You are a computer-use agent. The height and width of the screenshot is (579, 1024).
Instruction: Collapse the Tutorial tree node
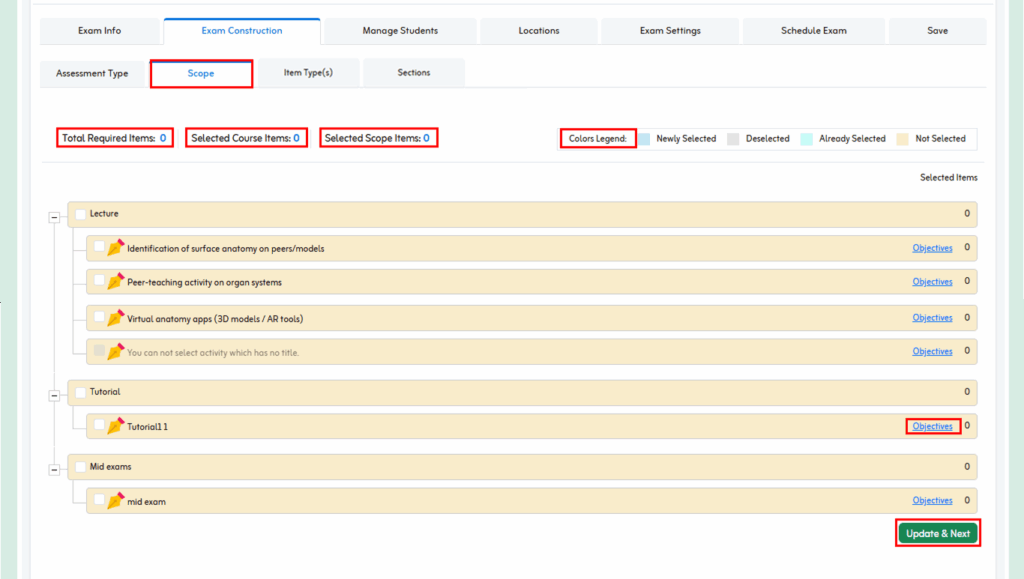pos(54,396)
